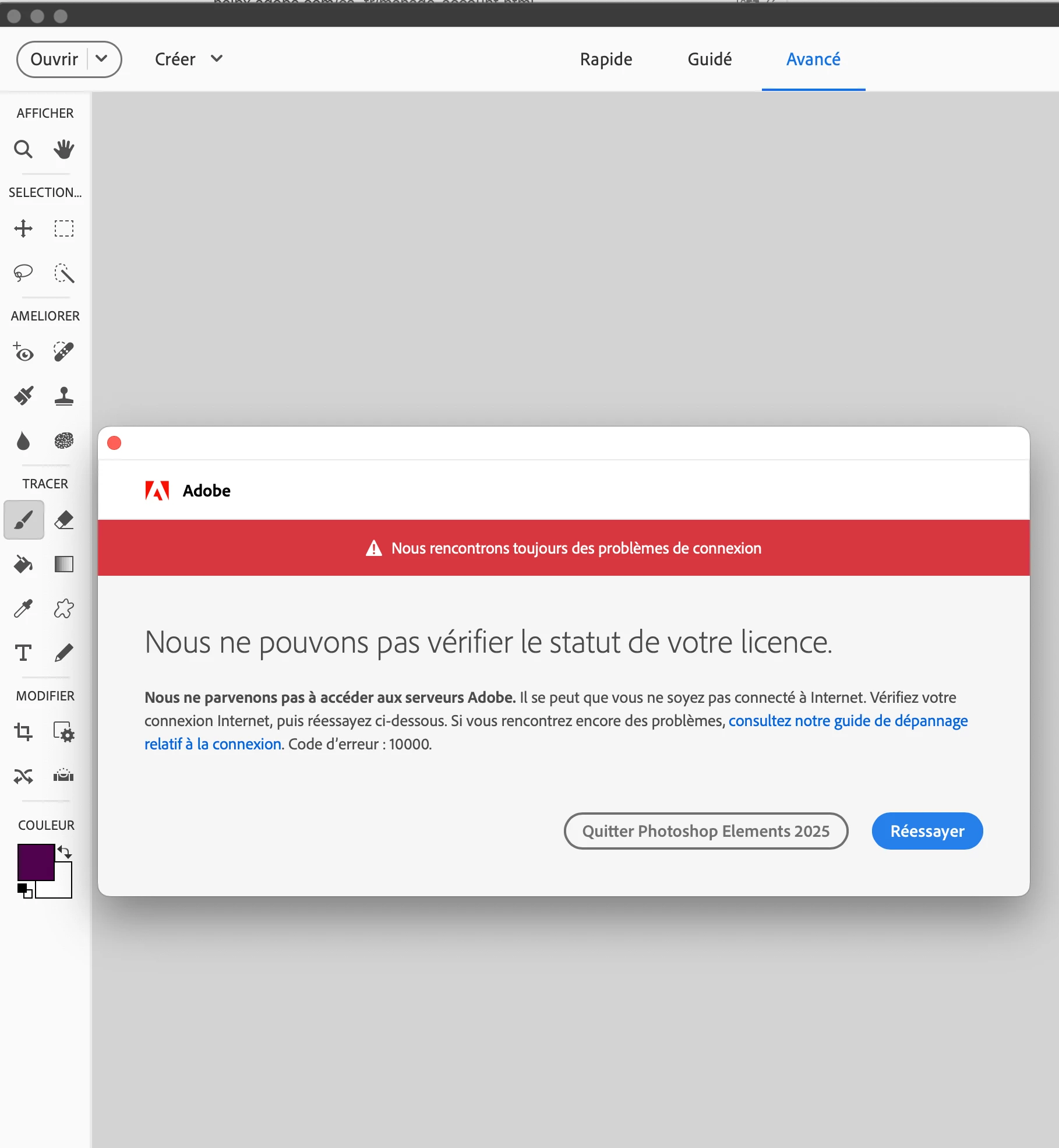Open the purple foreground color swatch
The image size is (1059, 1148).
[x=36, y=862]
